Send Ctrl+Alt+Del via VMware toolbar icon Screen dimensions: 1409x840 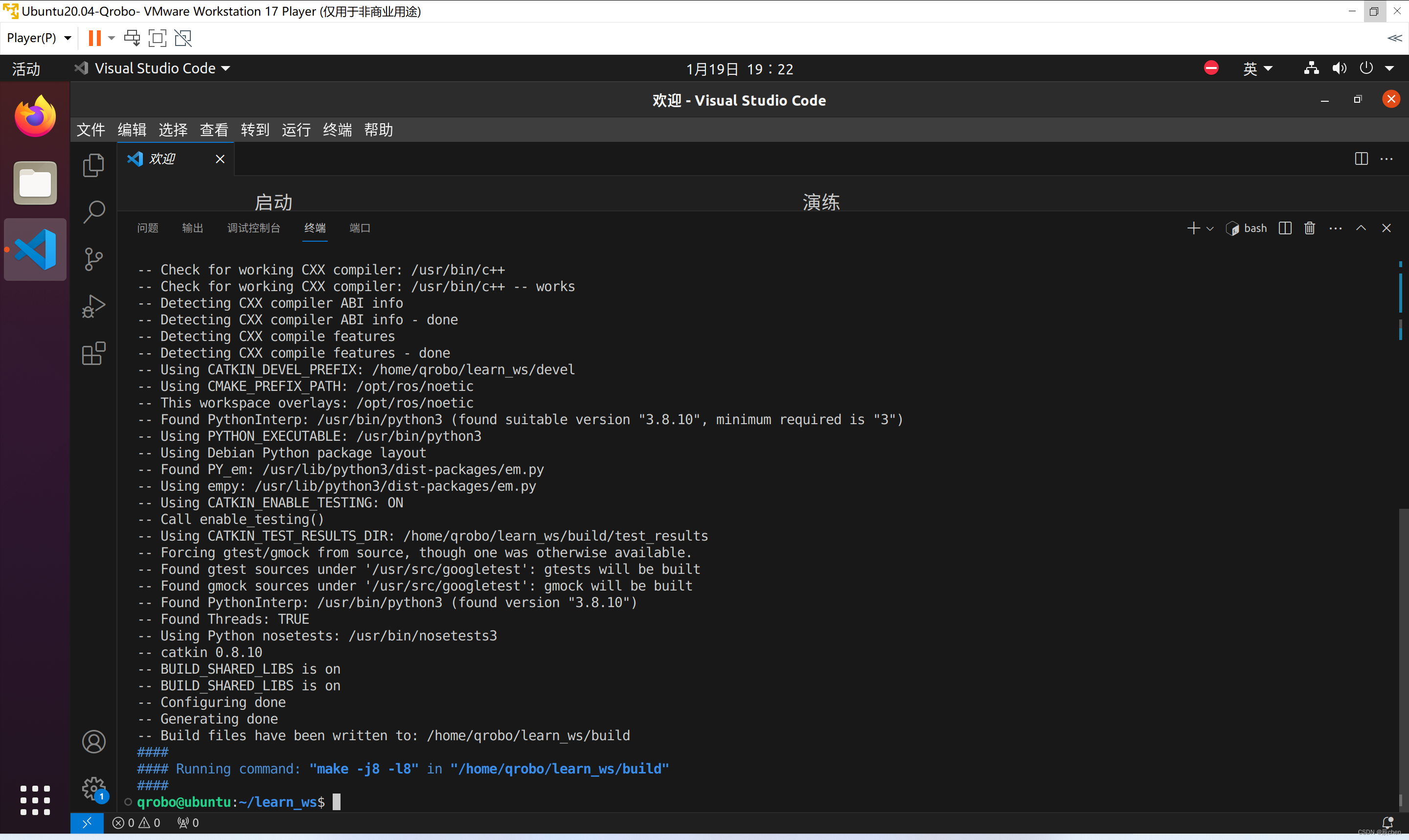pos(132,38)
